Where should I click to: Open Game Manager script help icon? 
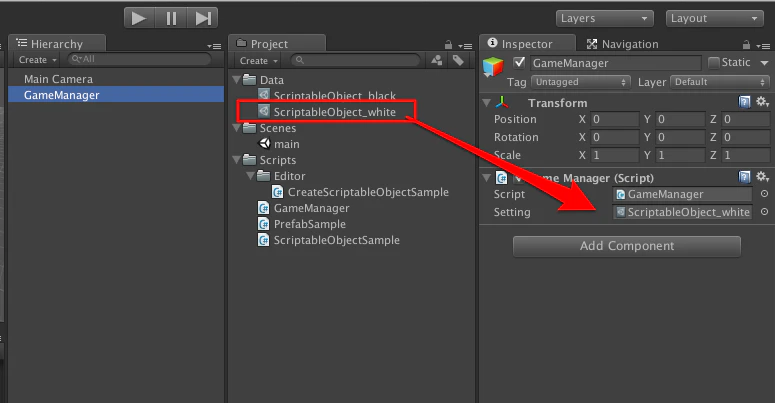[744, 177]
